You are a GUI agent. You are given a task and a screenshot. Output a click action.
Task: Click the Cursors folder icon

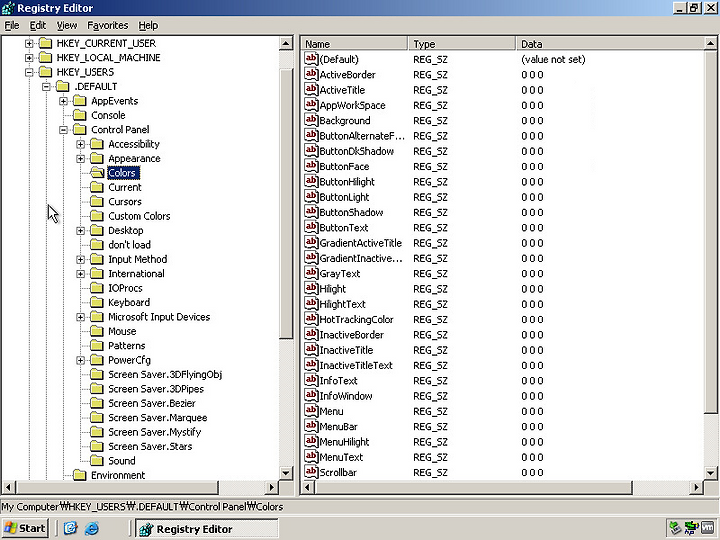click(x=97, y=202)
